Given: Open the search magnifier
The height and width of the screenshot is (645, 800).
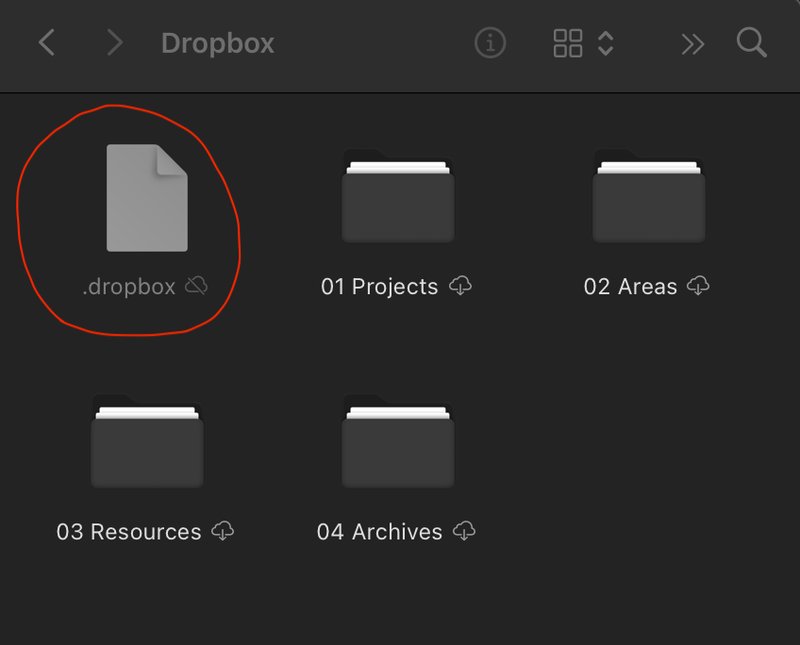Looking at the screenshot, I should point(752,42).
